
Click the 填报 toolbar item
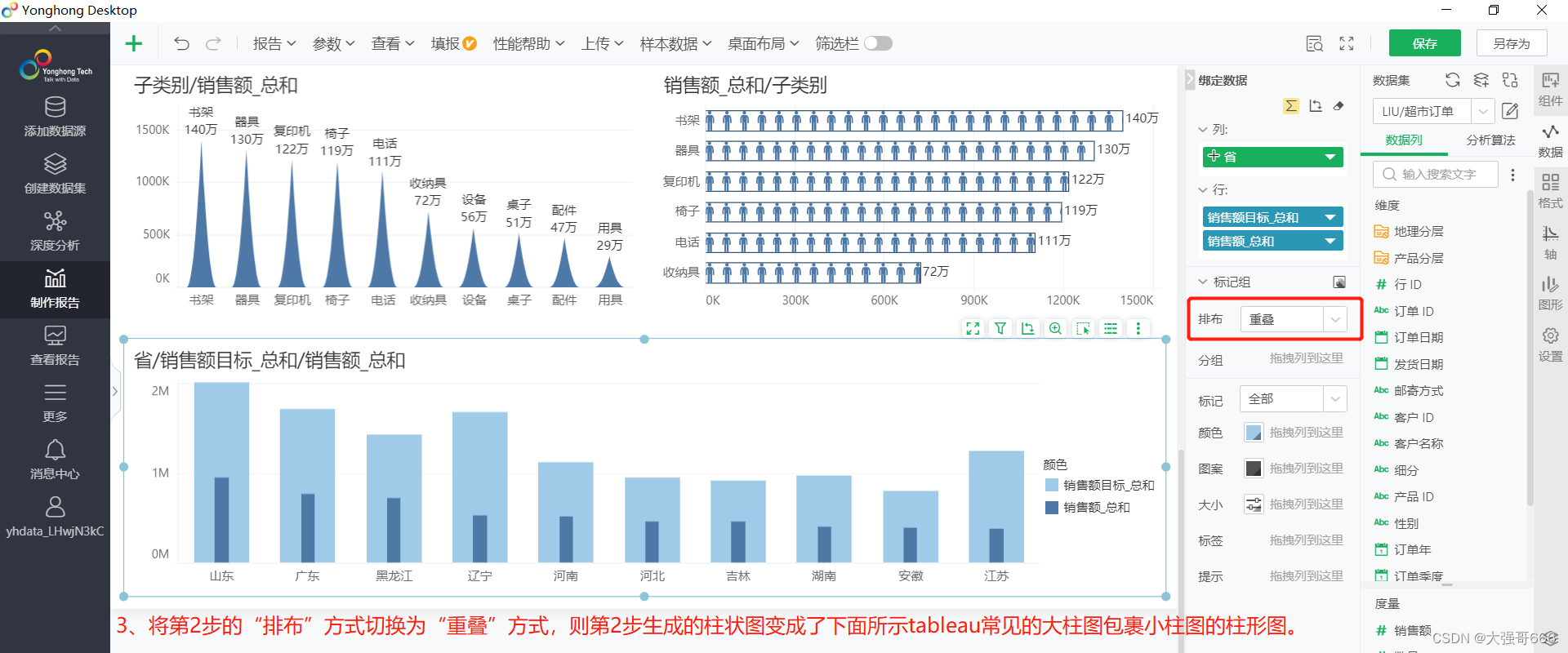coord(453,43)
